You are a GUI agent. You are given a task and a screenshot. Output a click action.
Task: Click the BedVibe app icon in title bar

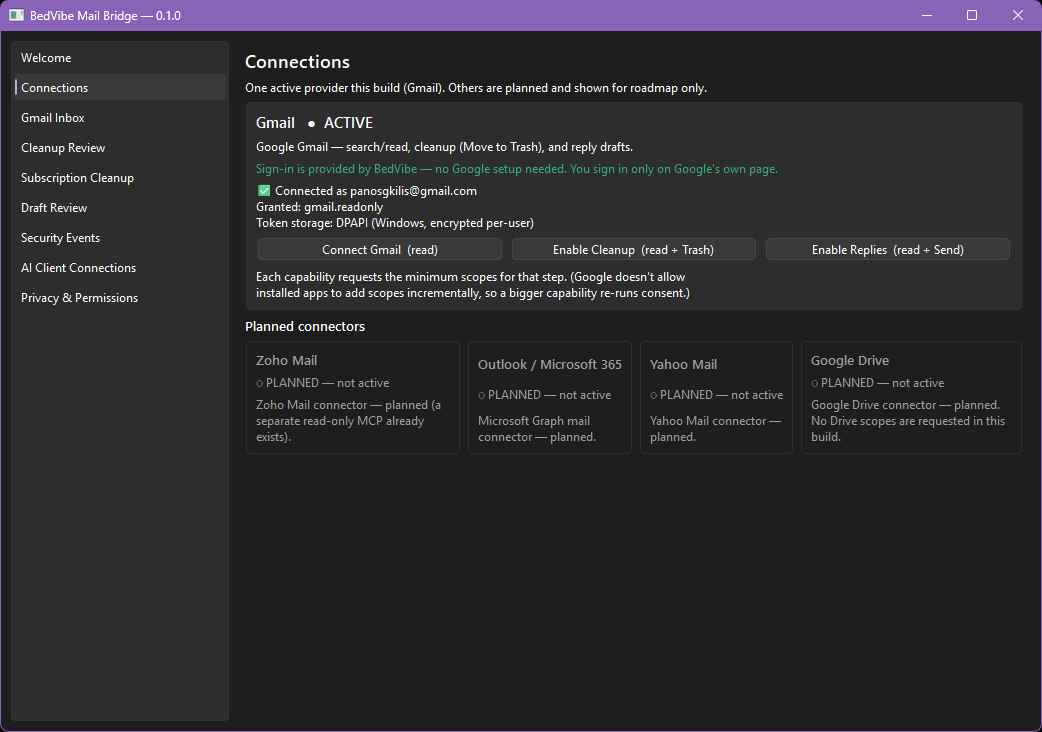(x=16, y=15)
